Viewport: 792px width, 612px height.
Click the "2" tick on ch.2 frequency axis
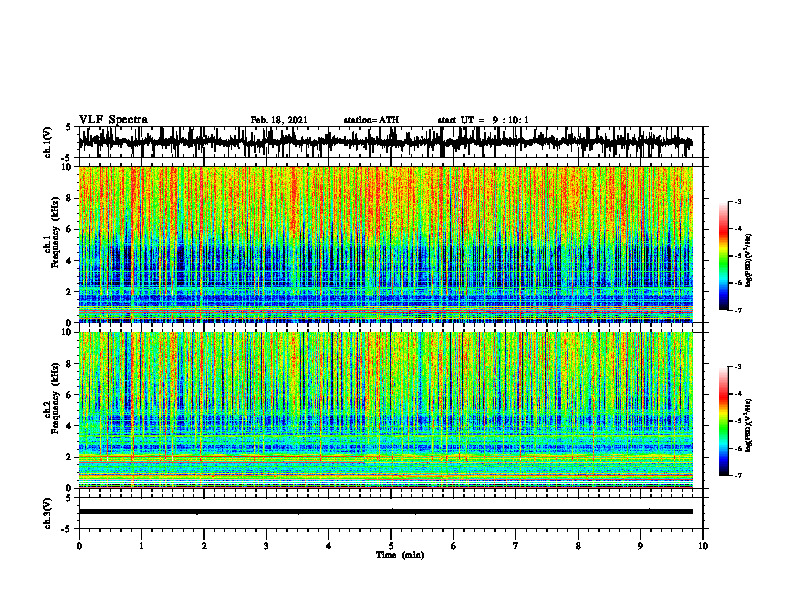pyautogui.click(x=69, y=457)
